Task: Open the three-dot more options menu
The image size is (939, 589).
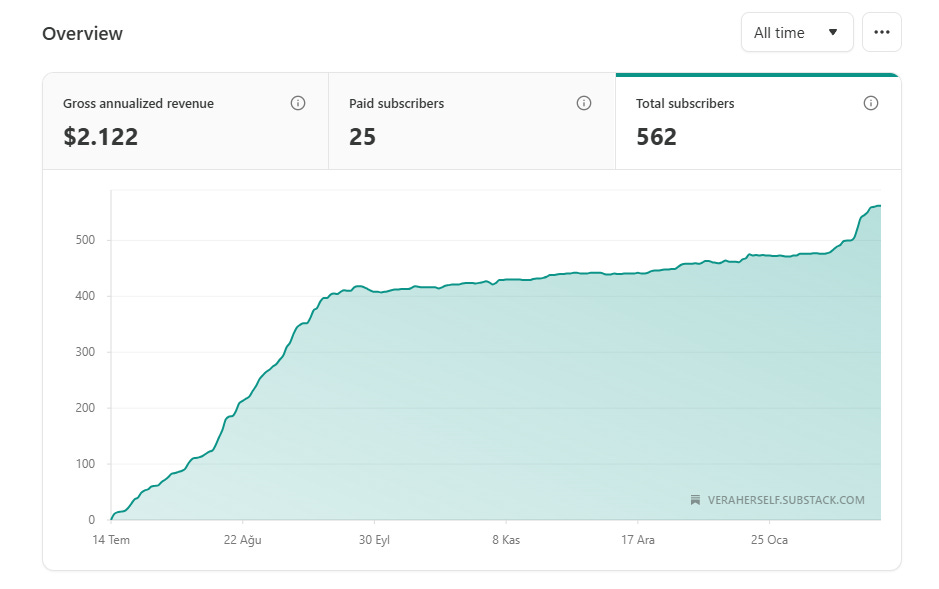Action: click(882, 32)
